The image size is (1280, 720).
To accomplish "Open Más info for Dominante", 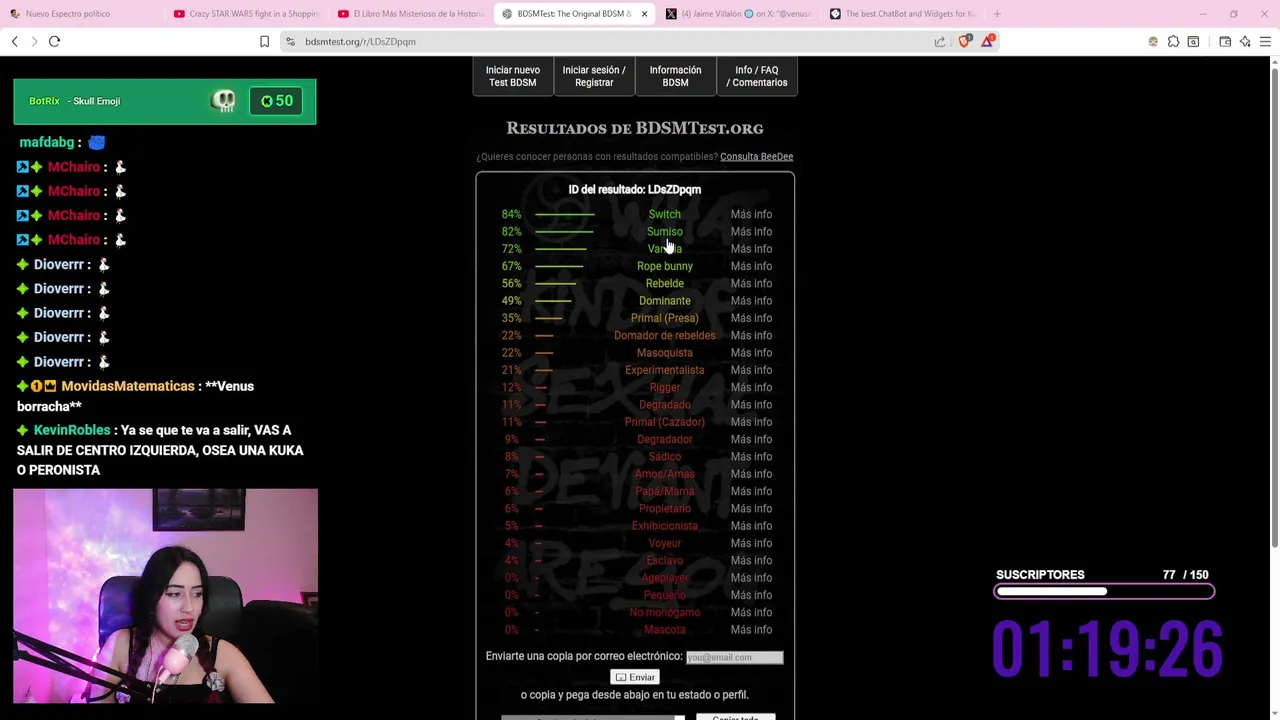I will point(751,300).
